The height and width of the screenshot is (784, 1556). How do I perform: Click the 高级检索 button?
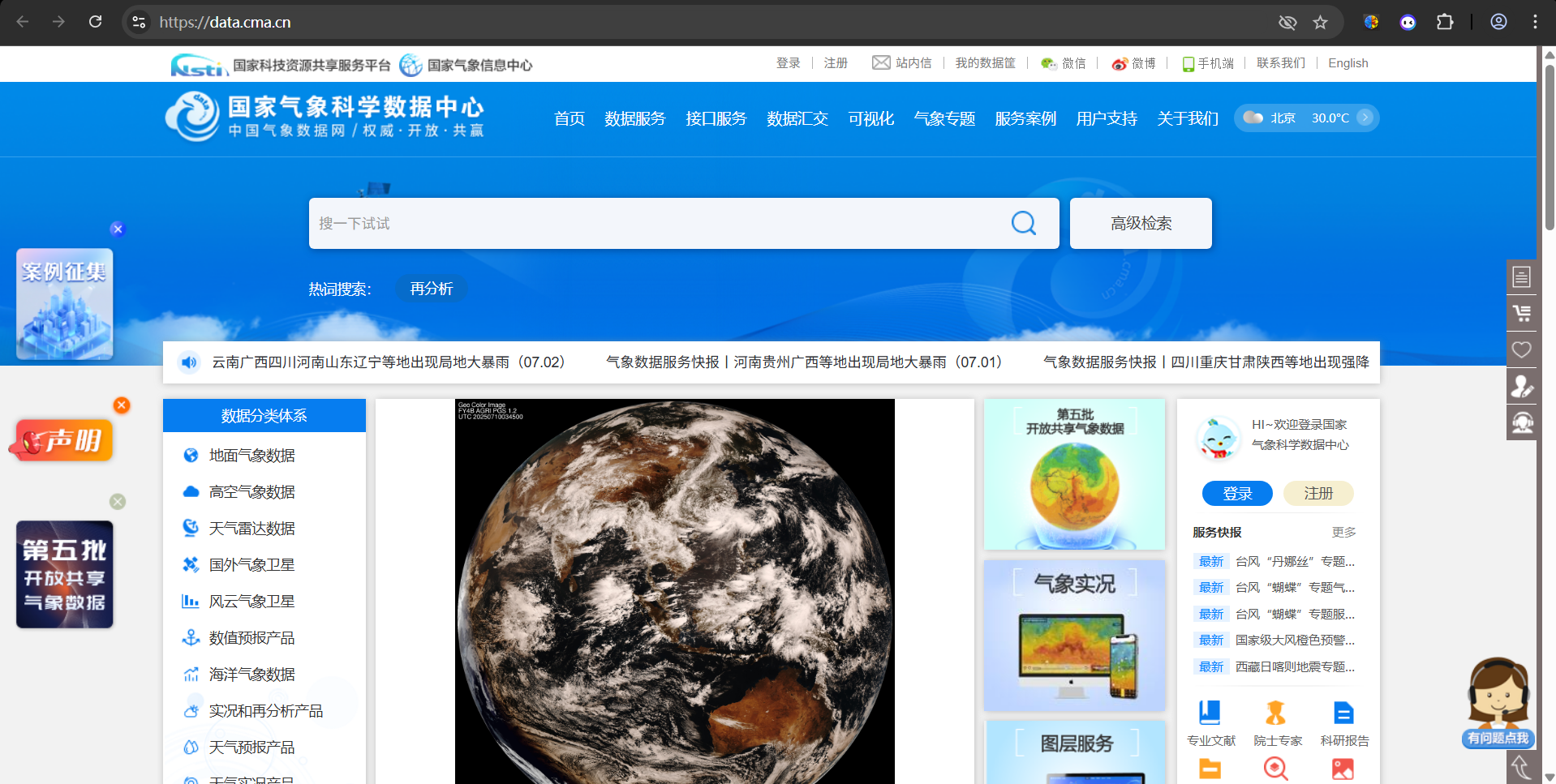click(x=1141, y=223)
